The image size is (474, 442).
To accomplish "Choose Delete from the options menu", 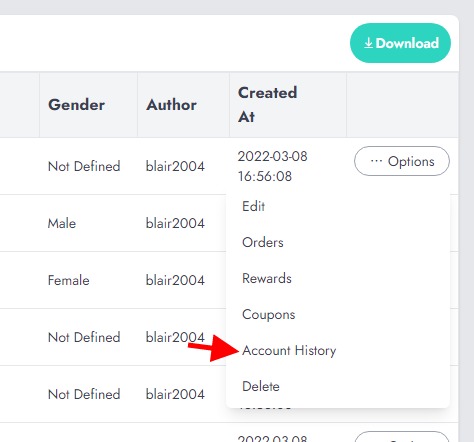I will coord(261,386).
